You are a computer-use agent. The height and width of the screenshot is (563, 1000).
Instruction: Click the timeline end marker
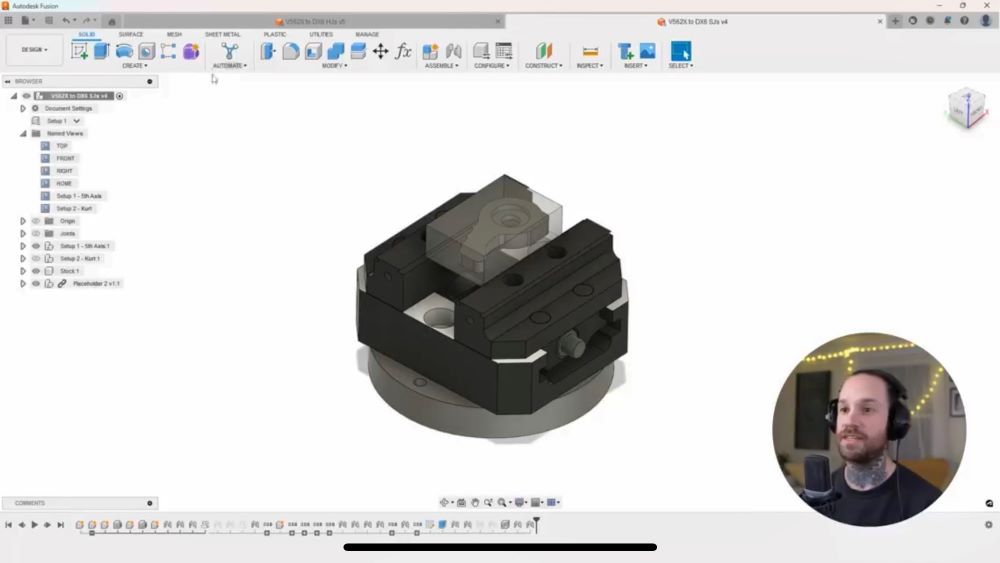point(536,525)
